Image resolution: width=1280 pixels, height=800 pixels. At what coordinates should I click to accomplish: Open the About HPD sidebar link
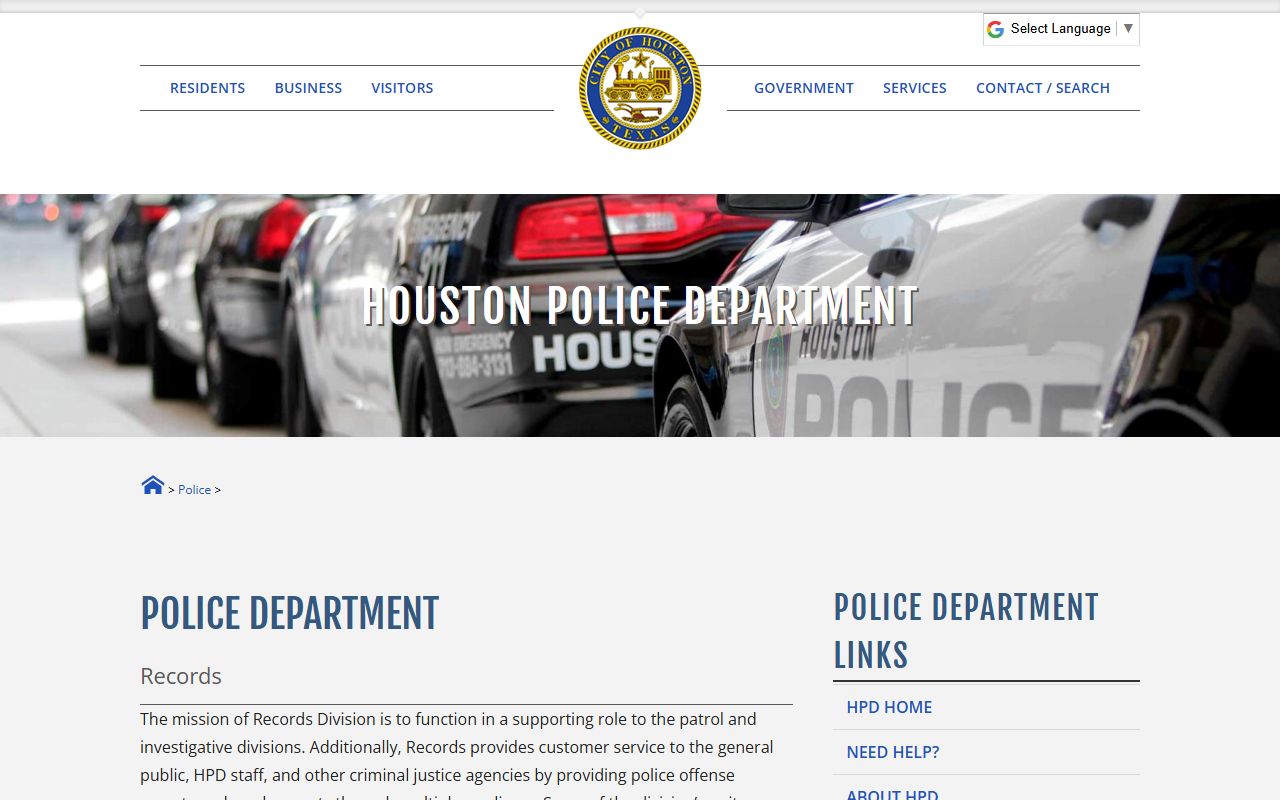click(892, 794)
